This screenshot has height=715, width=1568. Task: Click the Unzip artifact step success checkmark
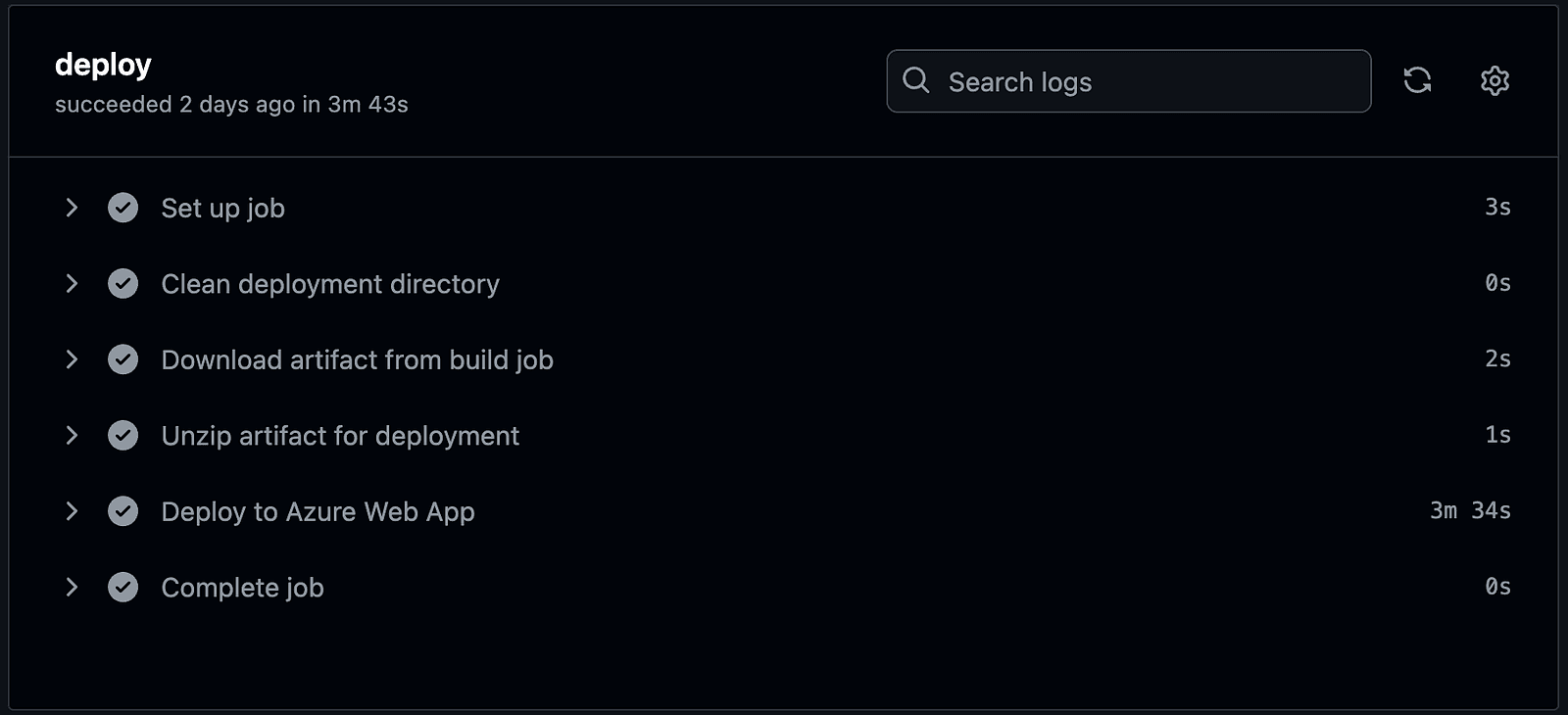pos(122,435)
